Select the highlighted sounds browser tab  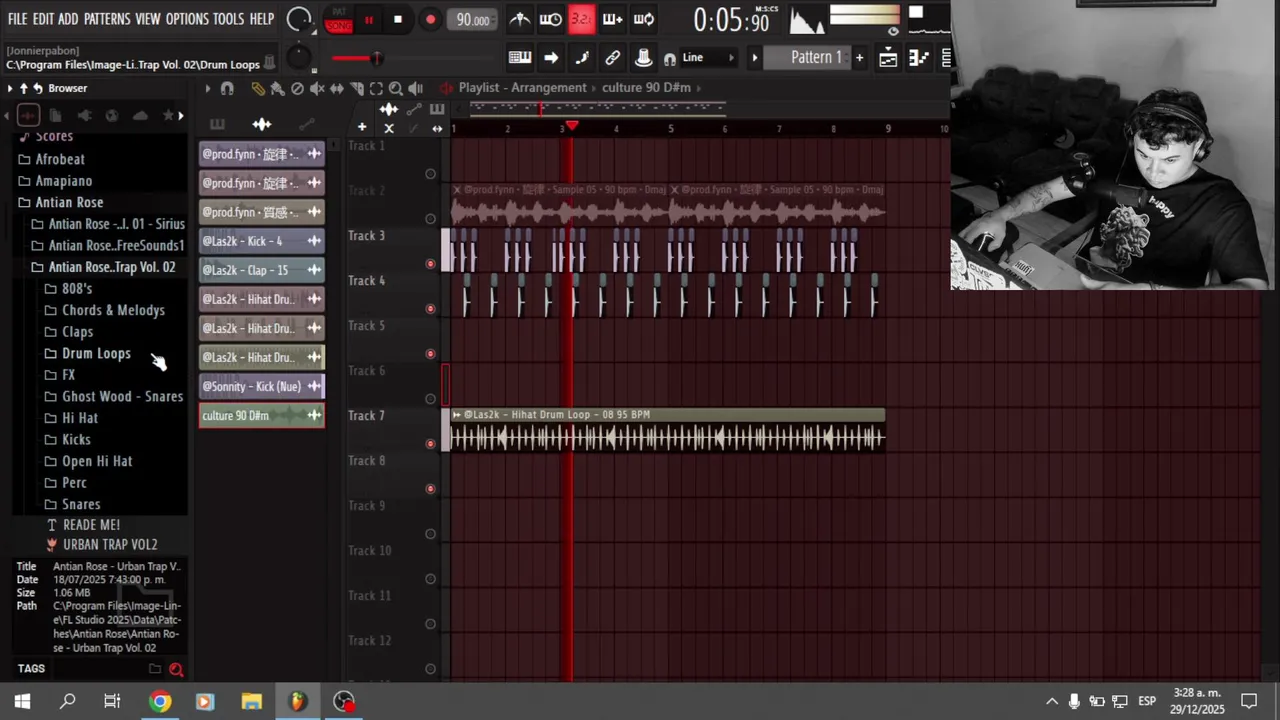coord(28,116)
